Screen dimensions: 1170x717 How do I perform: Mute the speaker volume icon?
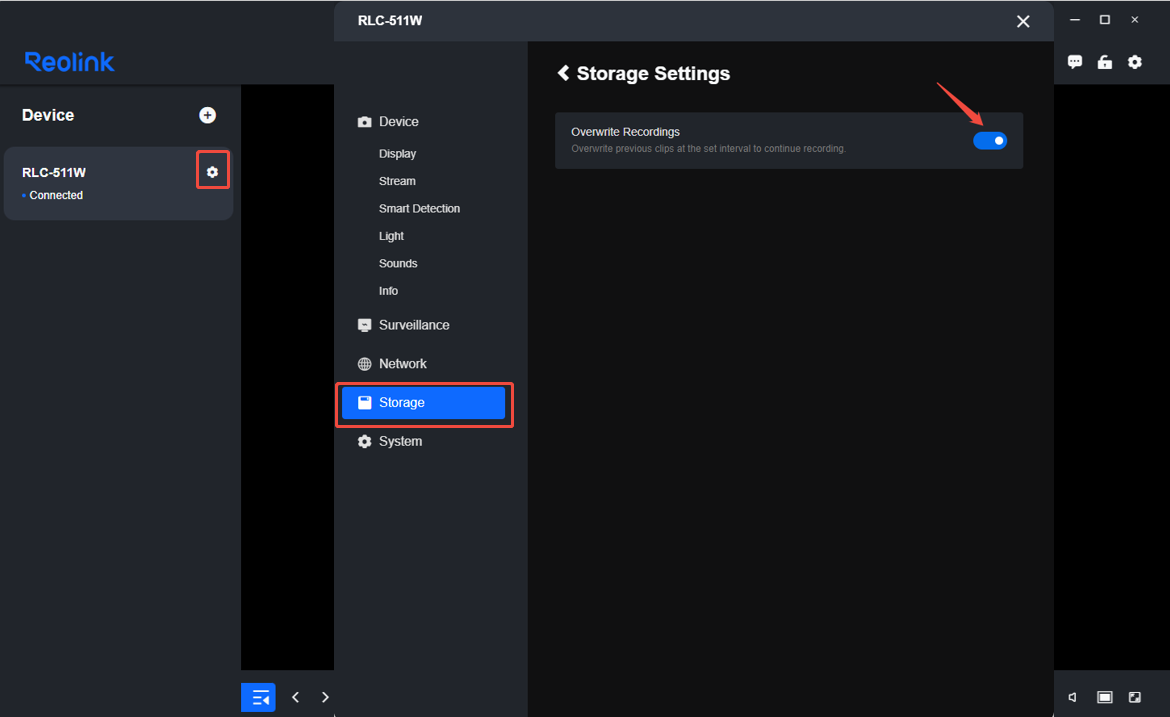[x=1073, y=697]
